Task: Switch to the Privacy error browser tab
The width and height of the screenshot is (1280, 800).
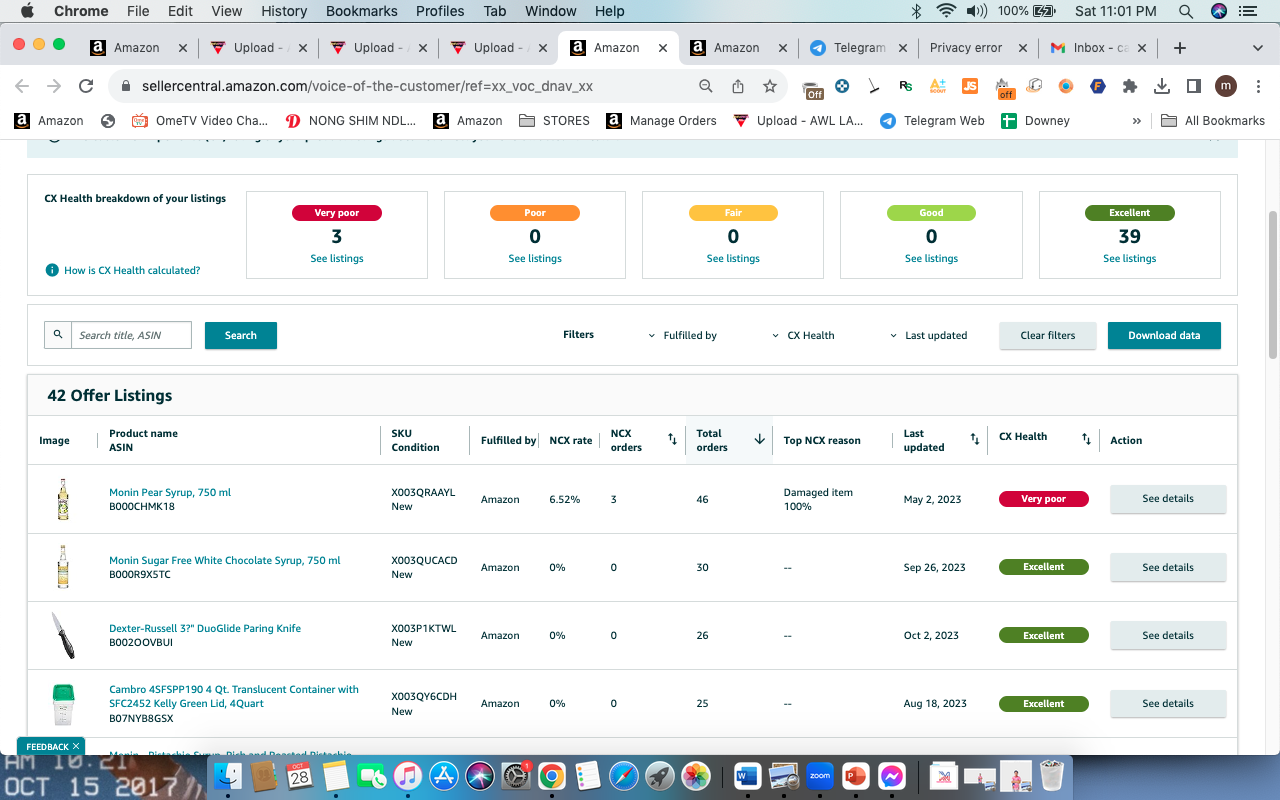Action: pyautogui.click(x=978, y=48)
